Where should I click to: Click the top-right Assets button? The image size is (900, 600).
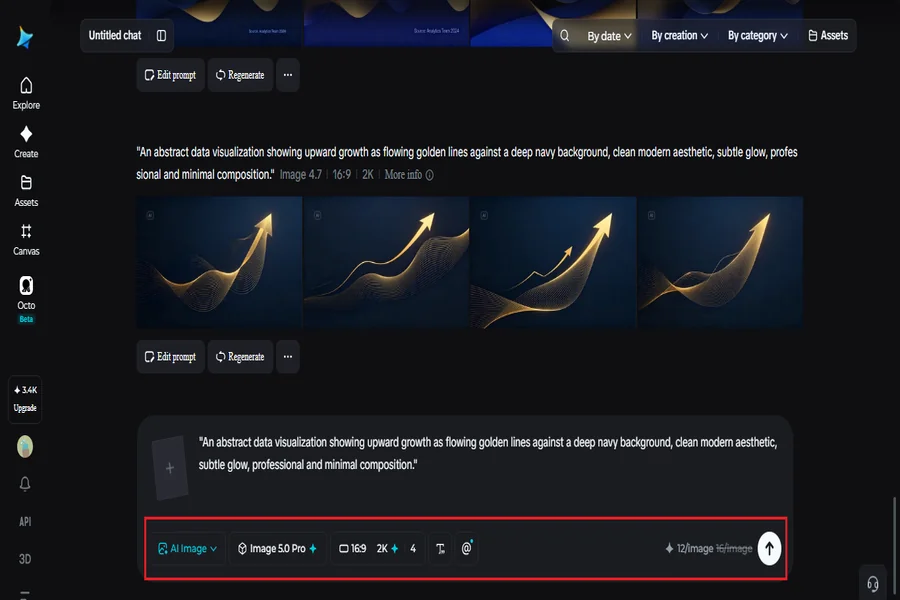pos(828,36)
